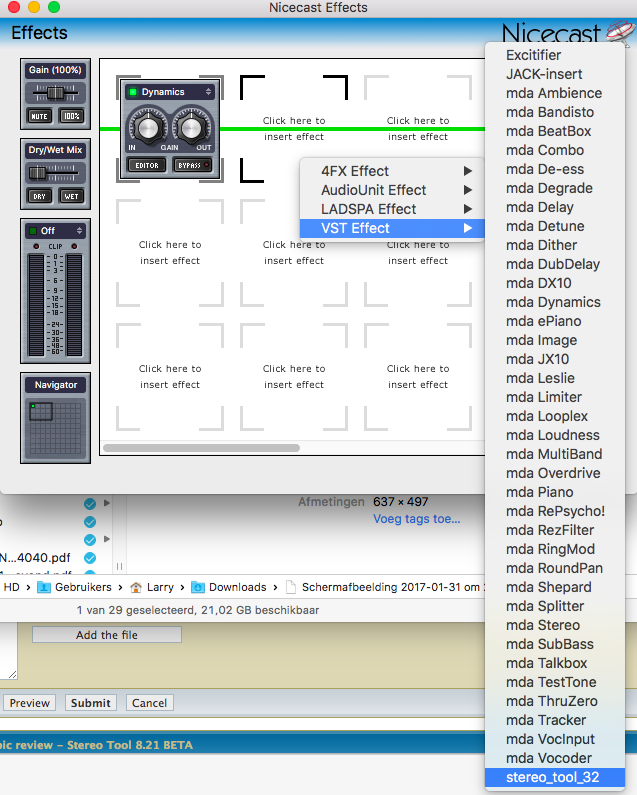Reset the right CLIP indicator light
The height and width of the screenshot is (795, 637).
pos(75,246)
